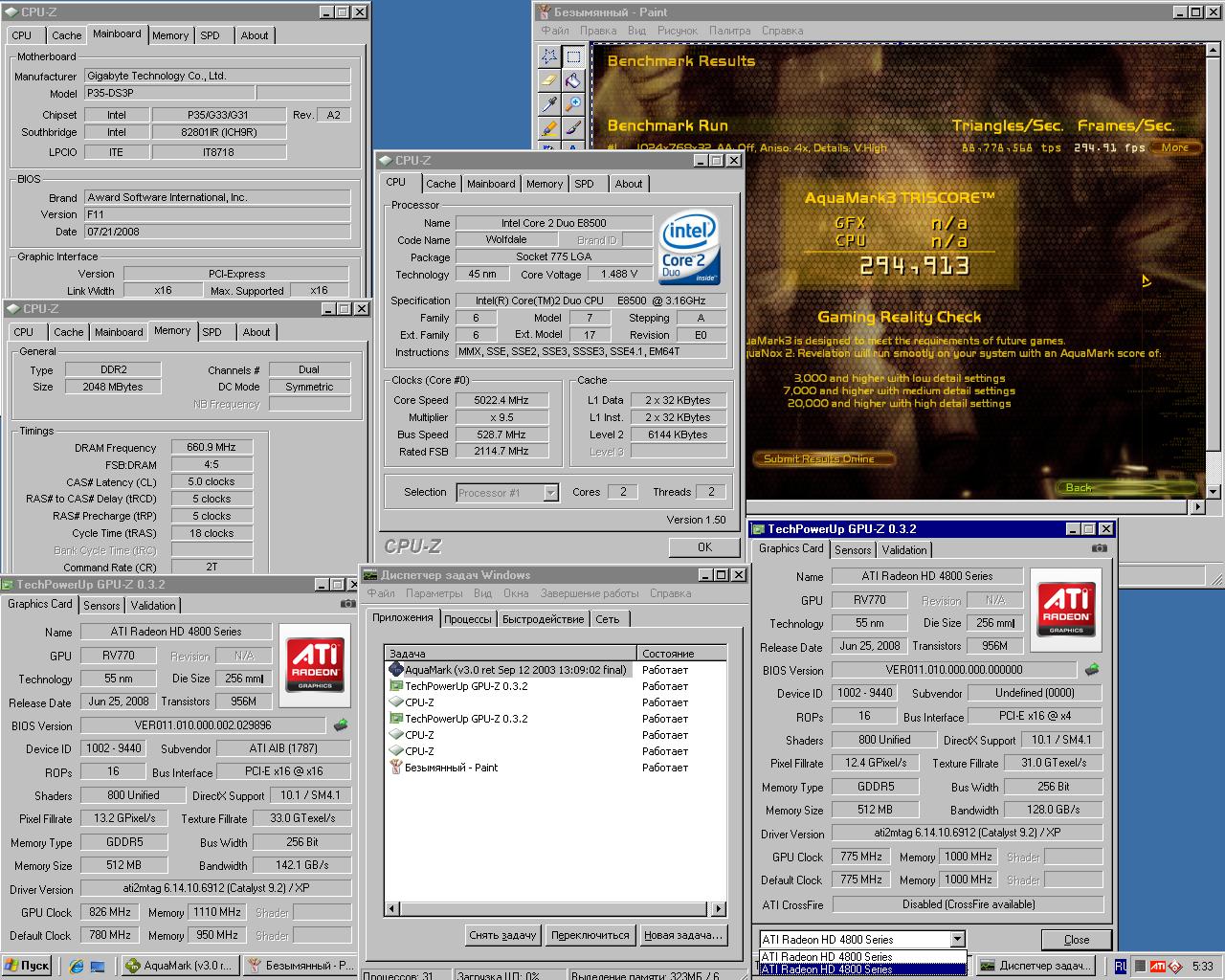This screenshot has height=980, width=1225.
Task: Select the brush tool in Paint
Action: point(572,128)
